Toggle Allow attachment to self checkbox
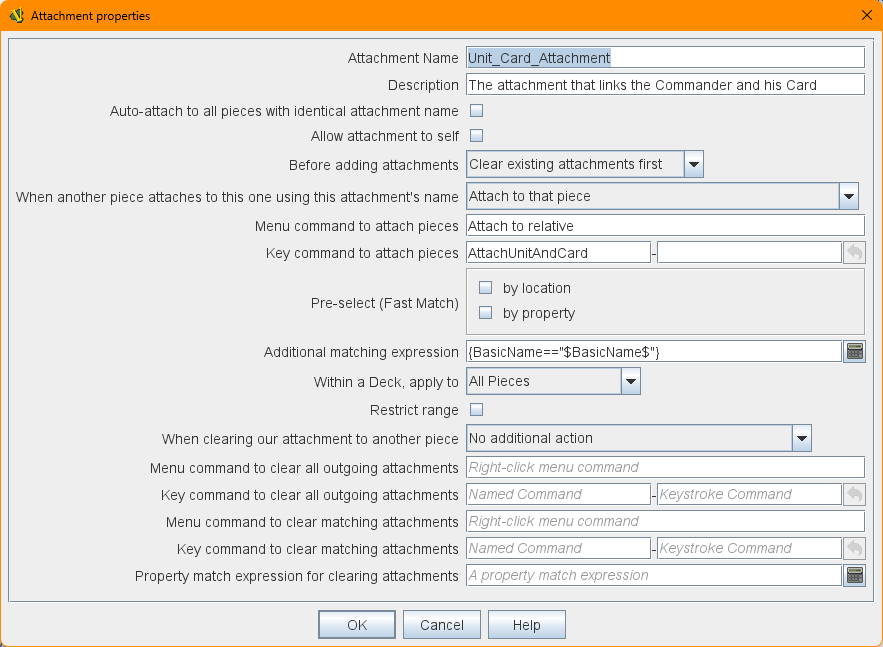The width and height of the screenshot is (883, 647). (x=477, y=135)
